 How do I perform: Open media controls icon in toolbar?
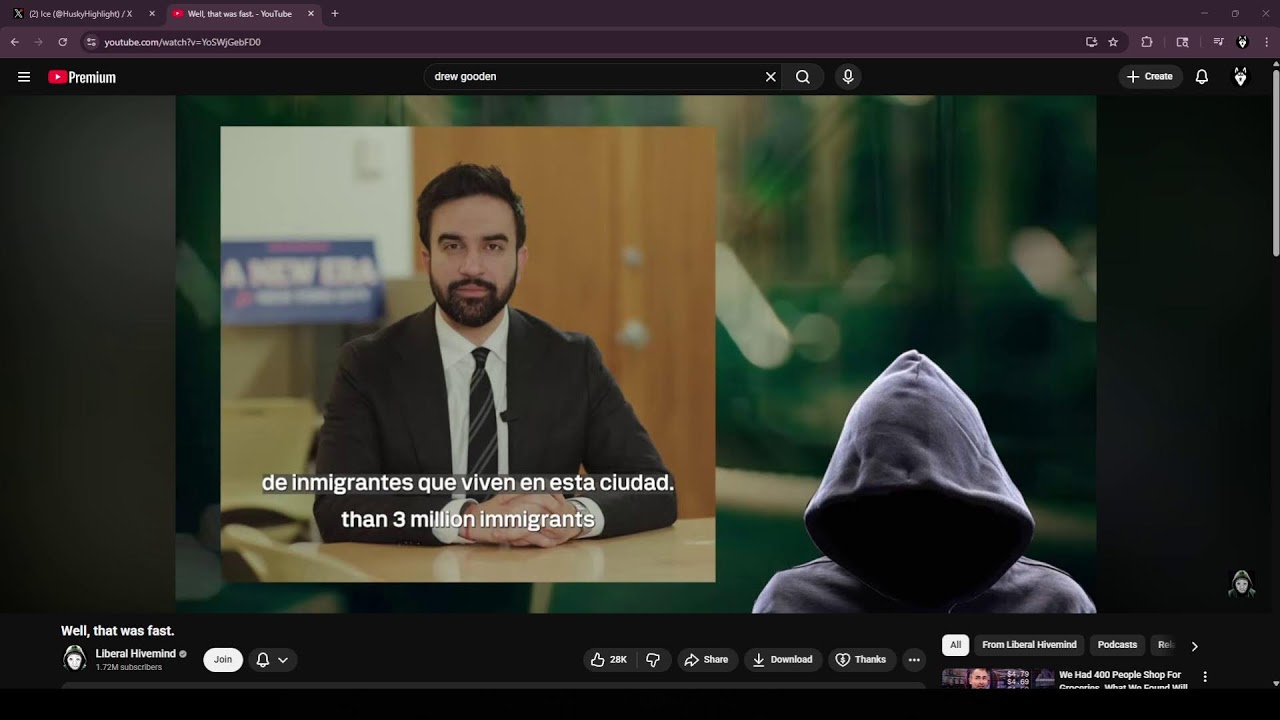pyautogui.click(x=1218, y=42)
